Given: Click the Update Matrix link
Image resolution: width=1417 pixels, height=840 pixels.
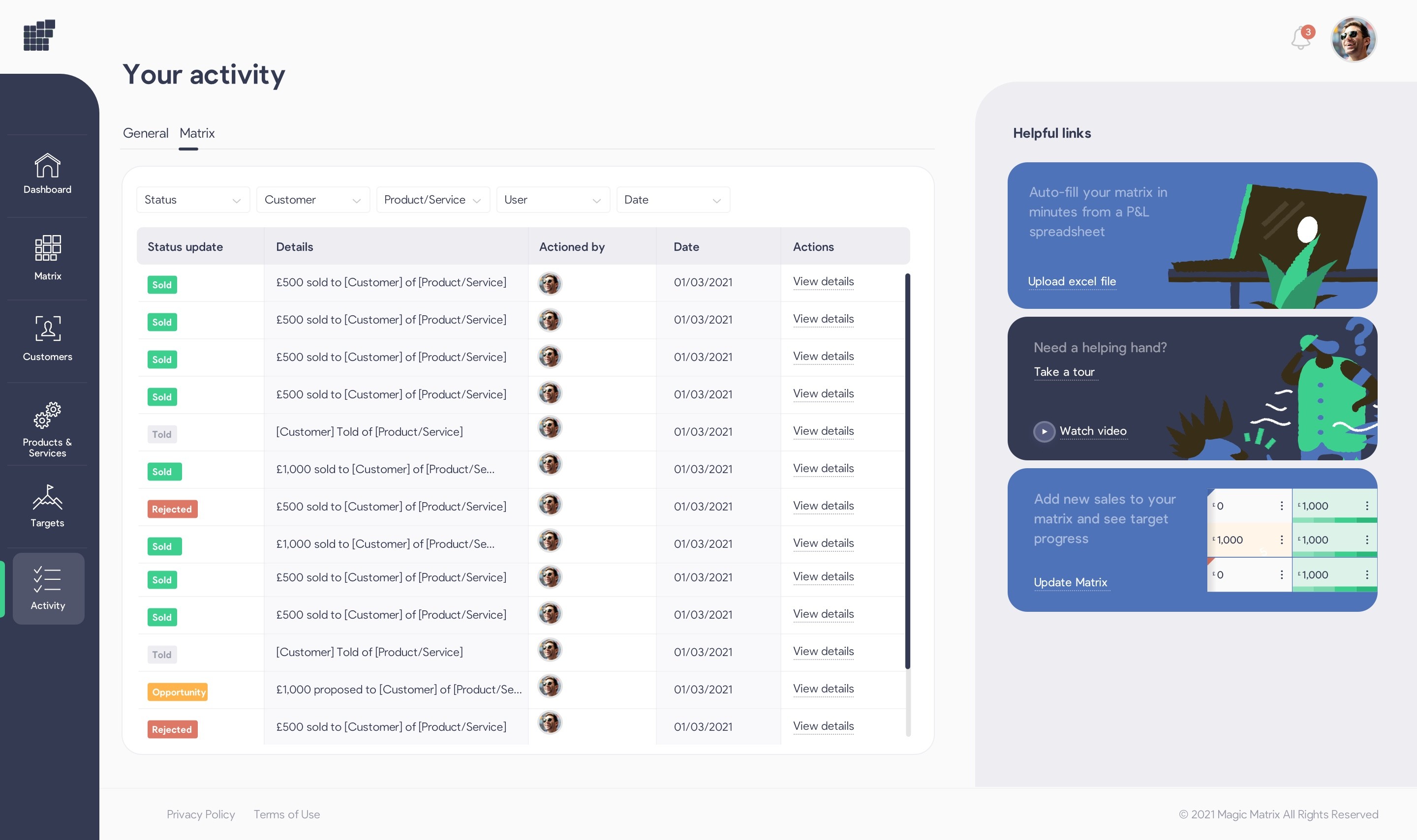Looking at the screenshot, I should click(x=1070, y=582).
